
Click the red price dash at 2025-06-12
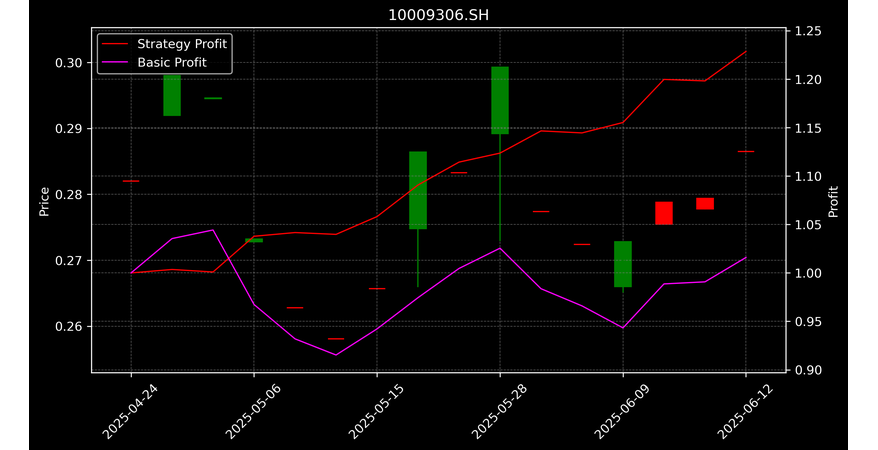[746, 152]
